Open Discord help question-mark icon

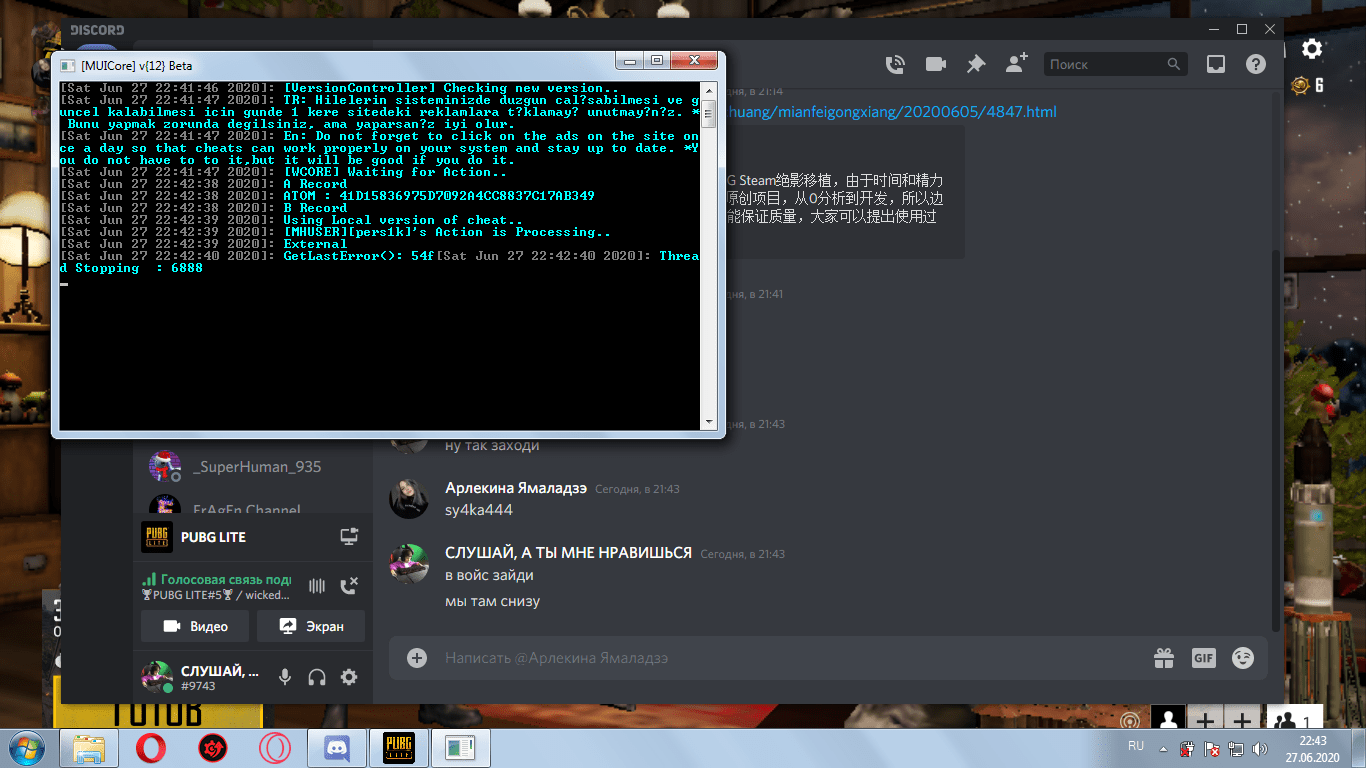point(1256,64)
